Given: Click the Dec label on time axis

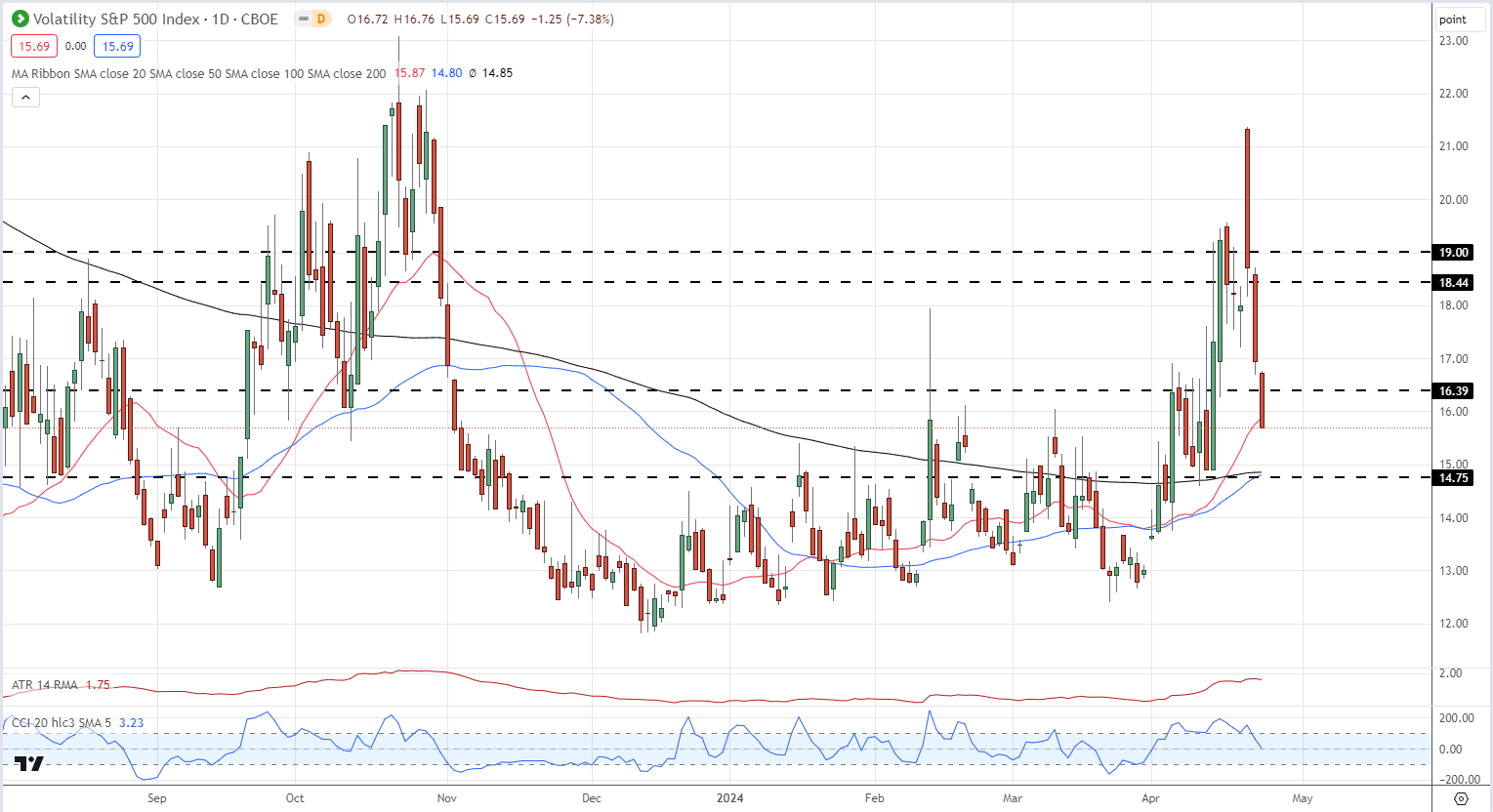Looking at the screenshot, I should pyautogui.click(x=591, y=797).
